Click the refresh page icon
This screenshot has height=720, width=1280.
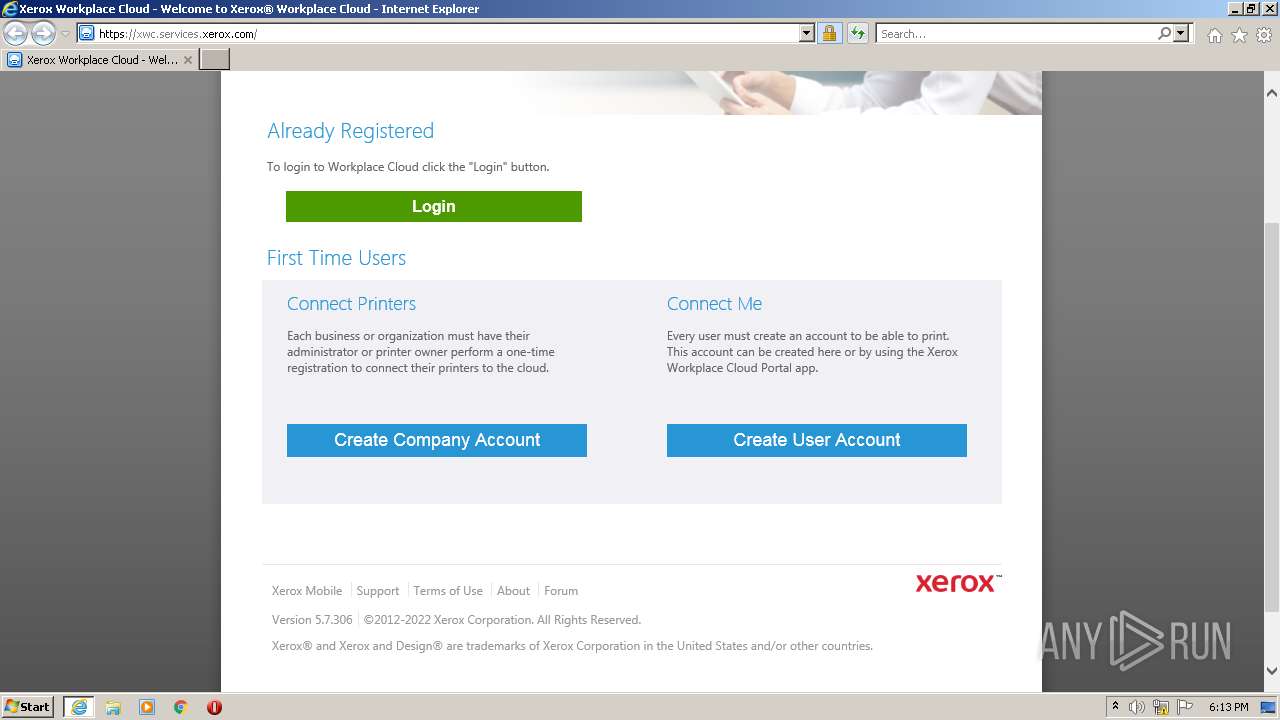(858, 34)
